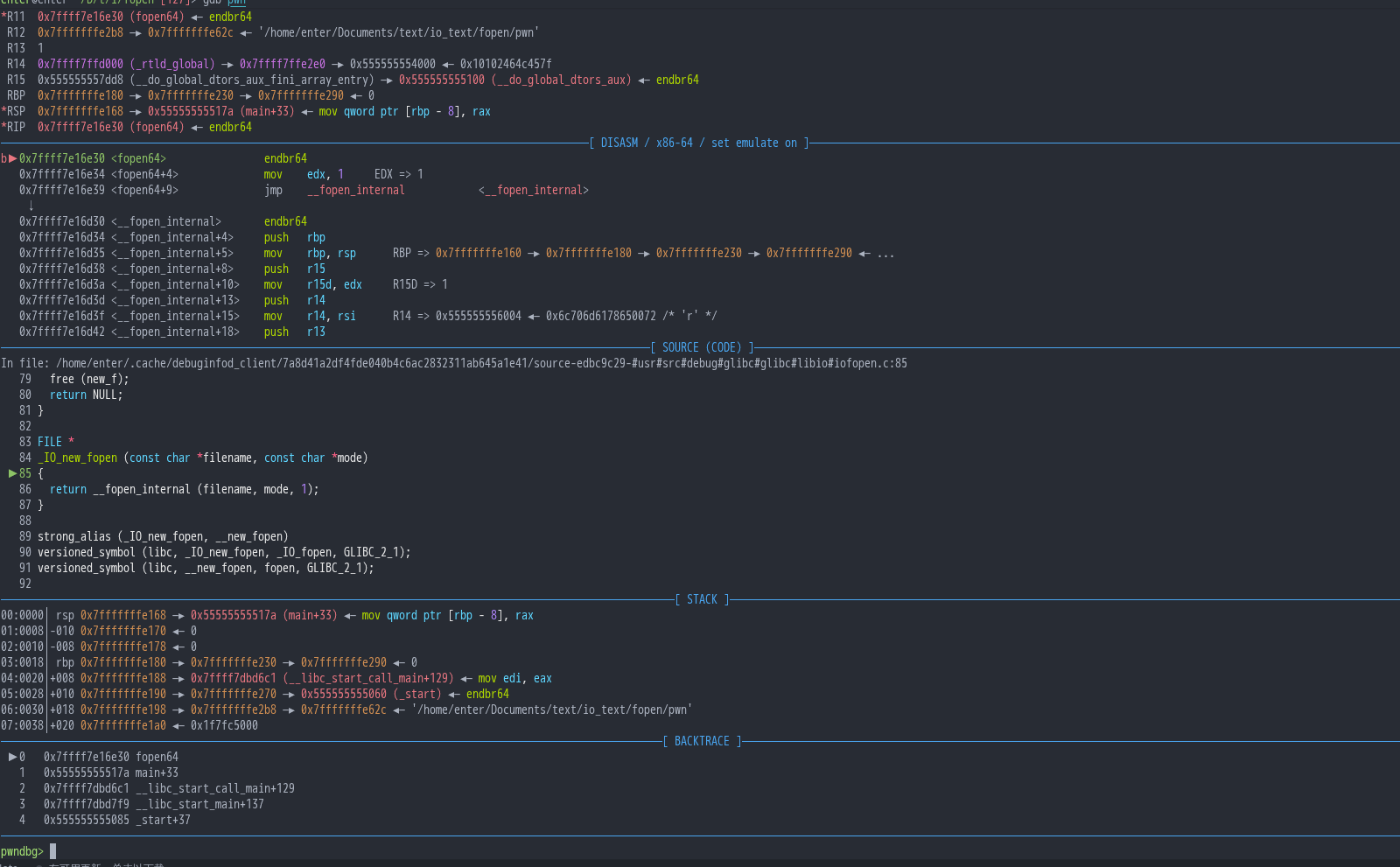This screenshot has width=1400, height=867.
Task: Click the 'push rbp' instruction
Action: click(295, 237)
